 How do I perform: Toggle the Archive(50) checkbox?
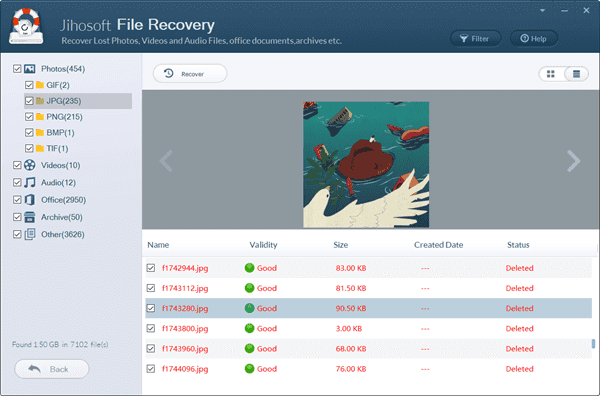17,217
